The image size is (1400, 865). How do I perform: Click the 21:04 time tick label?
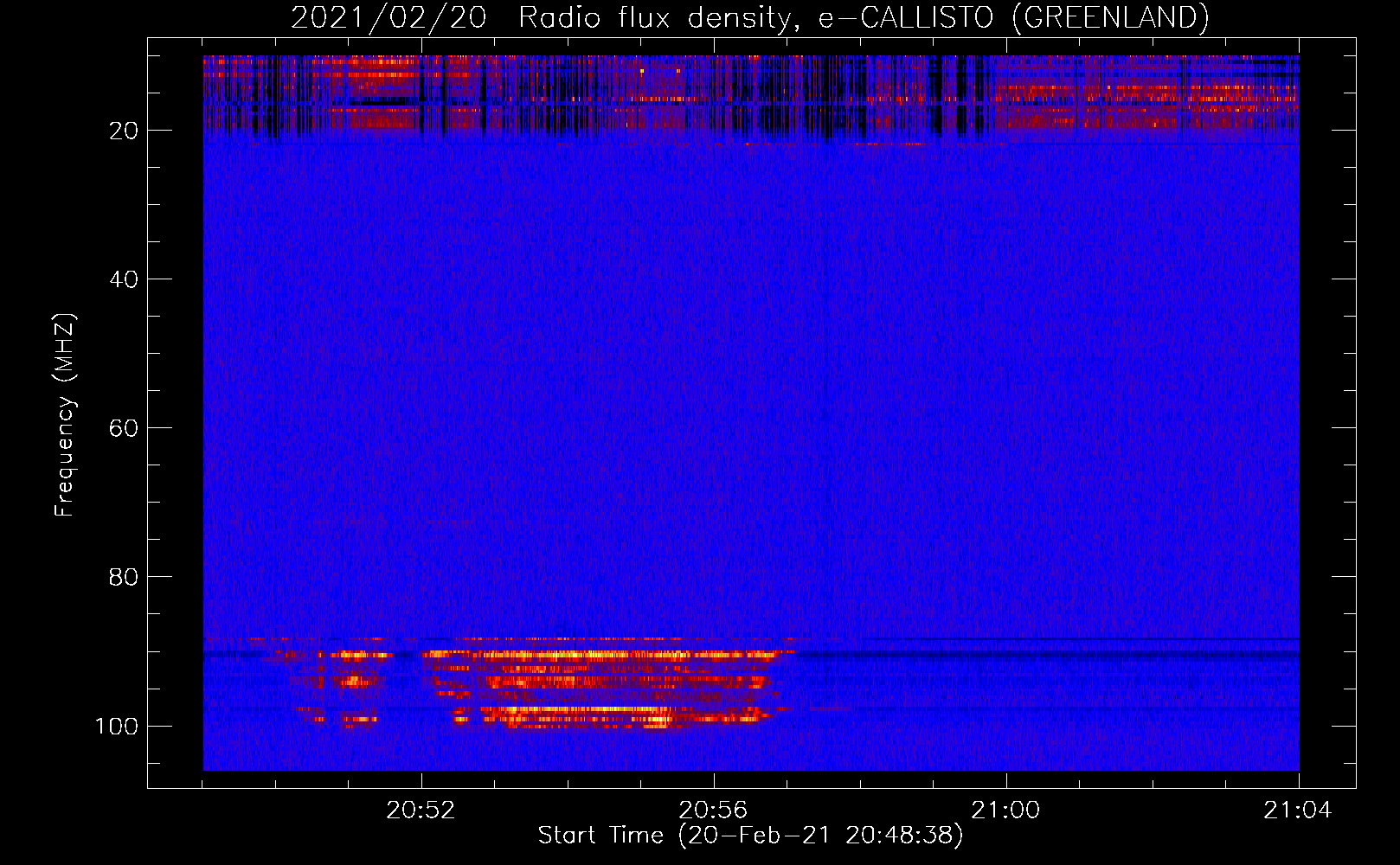1298,811
